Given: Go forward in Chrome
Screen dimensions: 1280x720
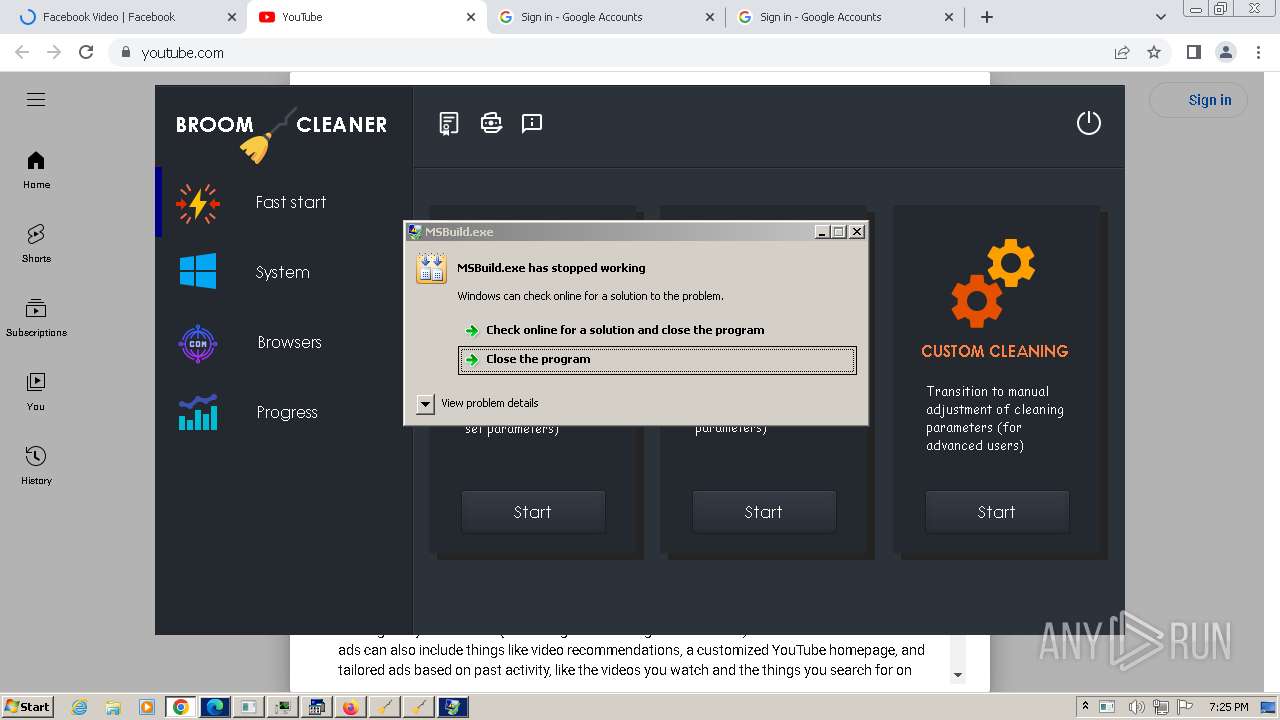Looking at the screenshot, I should point(54,53).
